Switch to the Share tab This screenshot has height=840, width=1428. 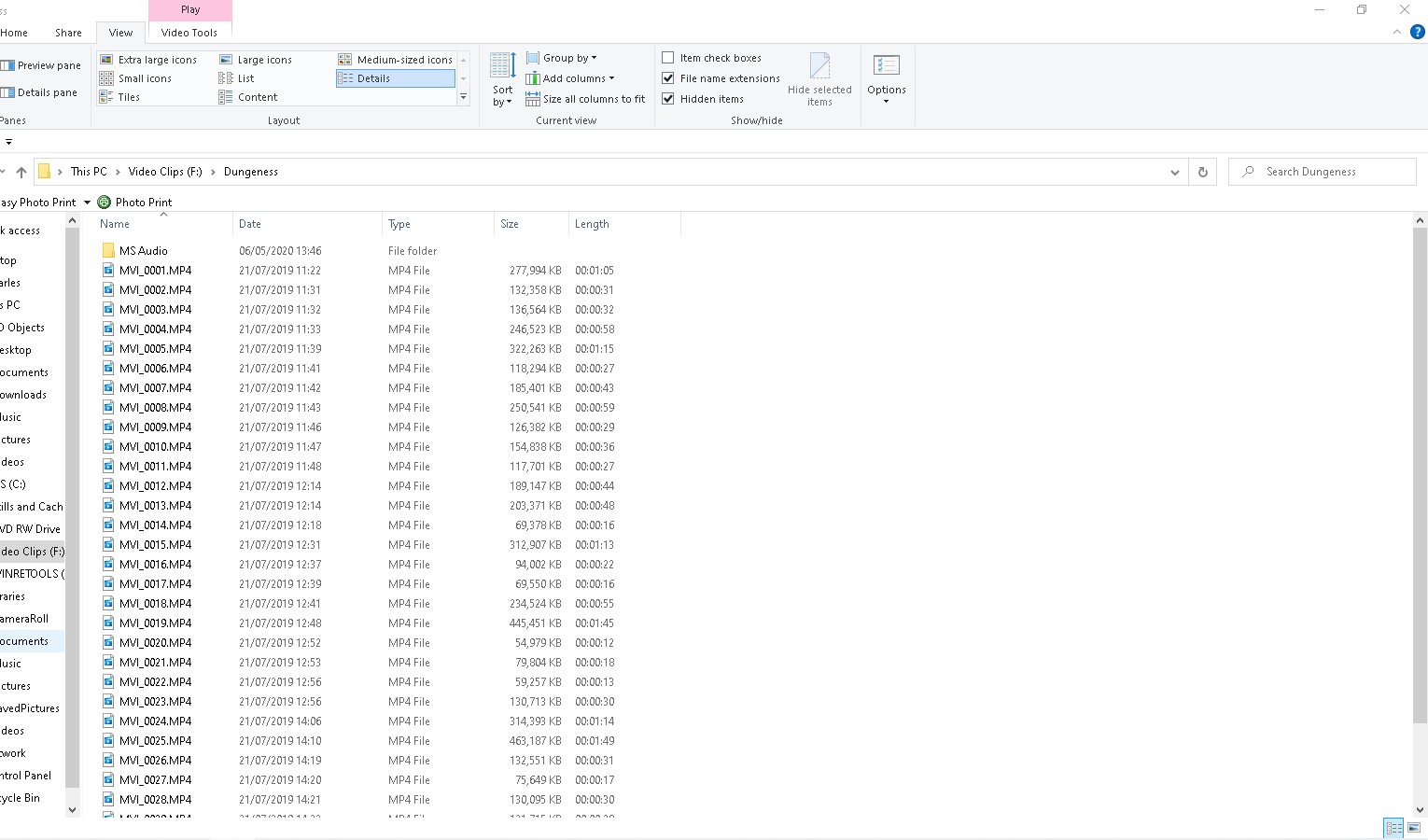coord(68,33)
